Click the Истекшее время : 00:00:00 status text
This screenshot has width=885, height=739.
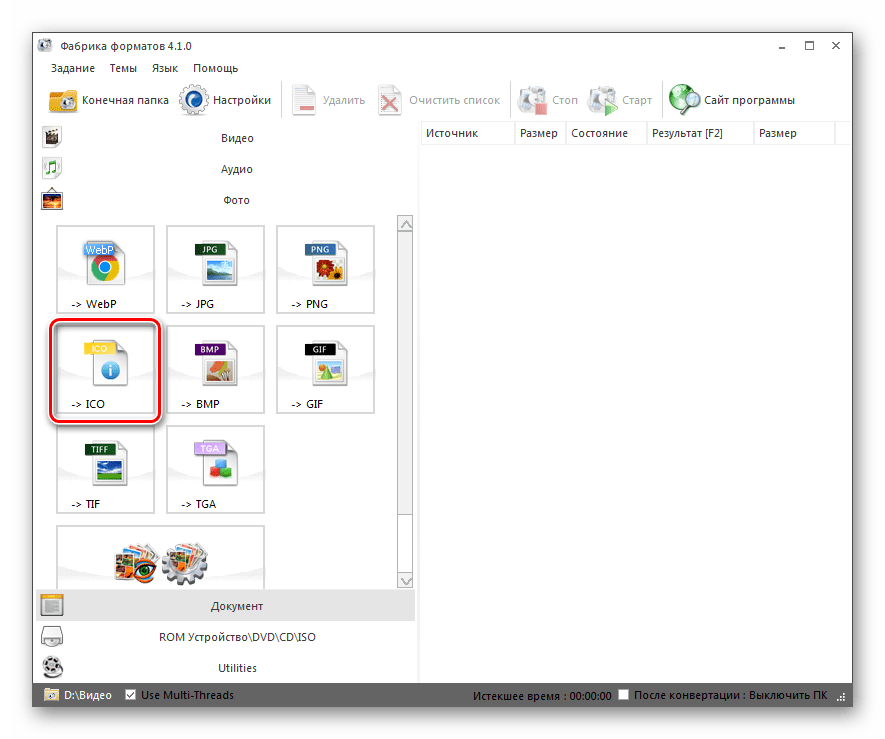[542, 696]
